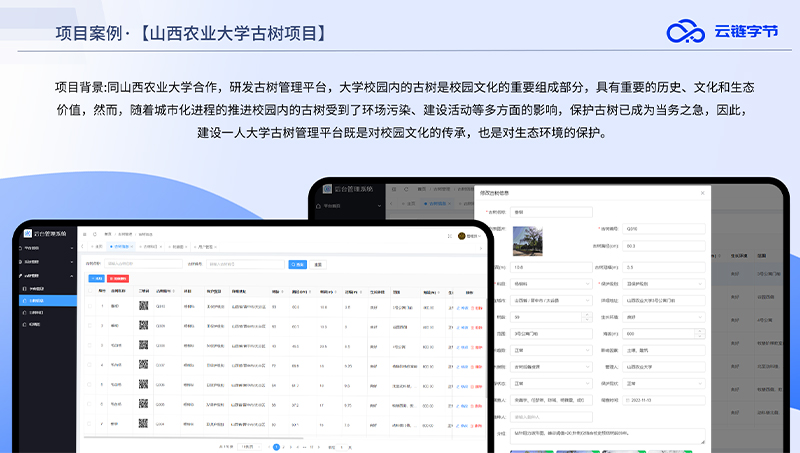Click the refresh icon in the front tablet header
The height and width of the screenshot is (453, 800).
95,234
